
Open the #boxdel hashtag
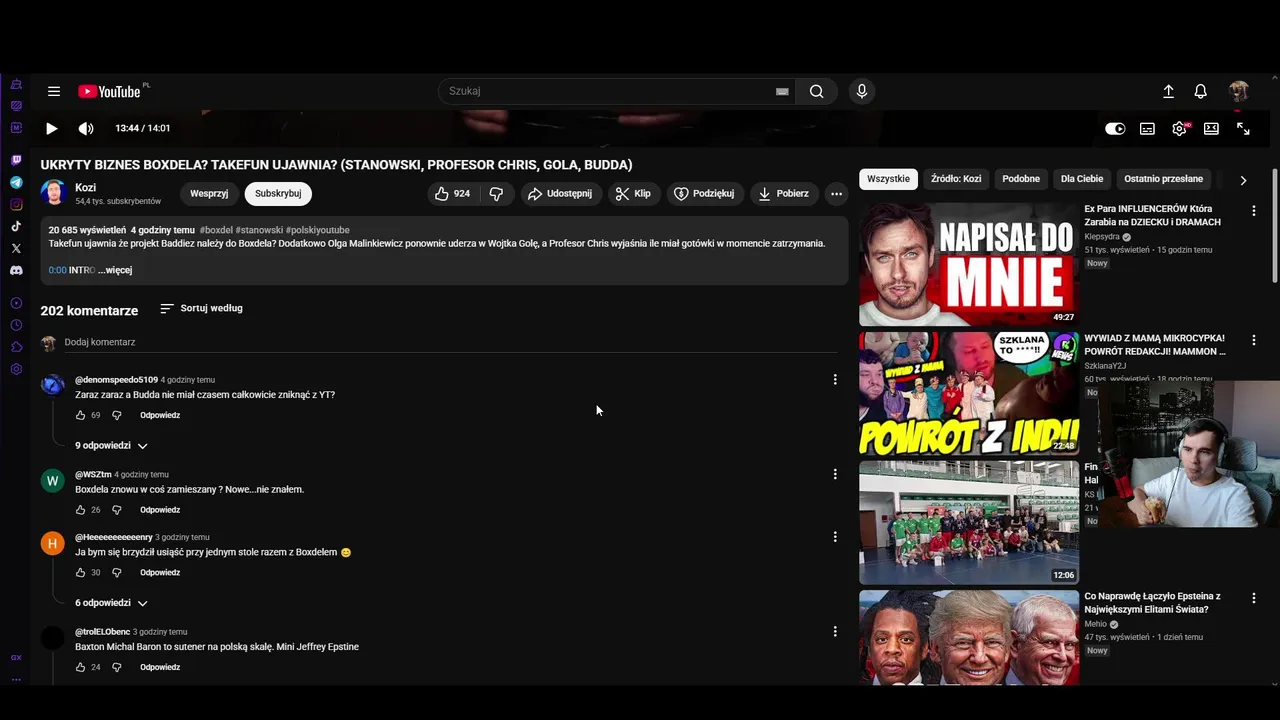coord(216,230)
